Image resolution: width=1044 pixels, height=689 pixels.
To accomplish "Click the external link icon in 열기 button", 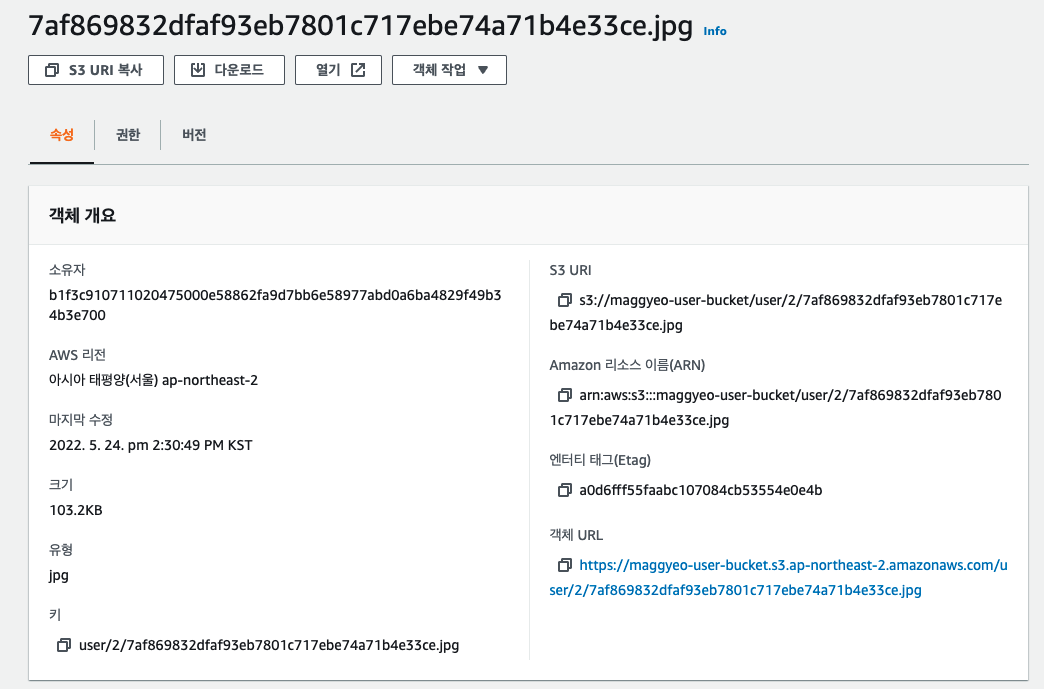I will pos(358,70).
